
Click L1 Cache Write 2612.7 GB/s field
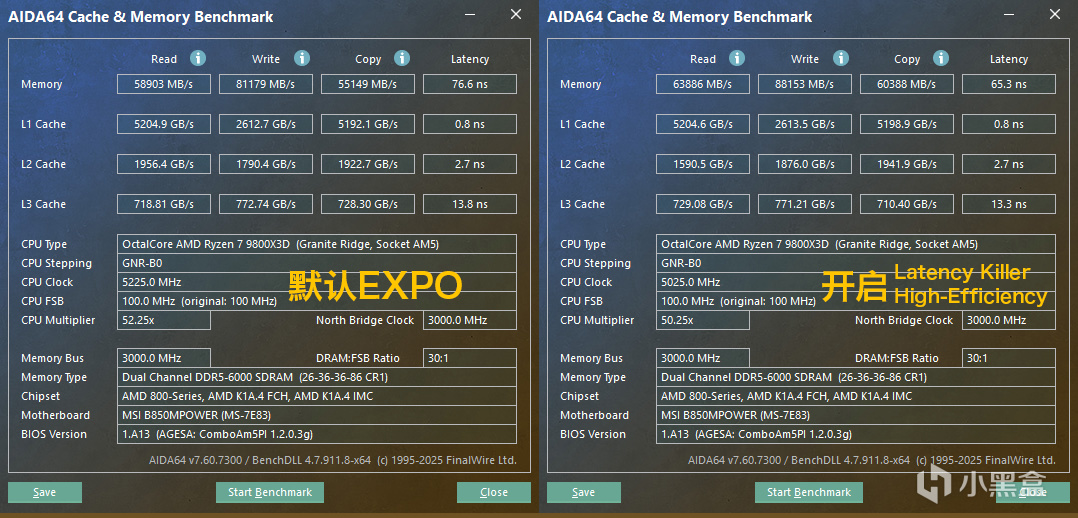click(x=265, y=124)
